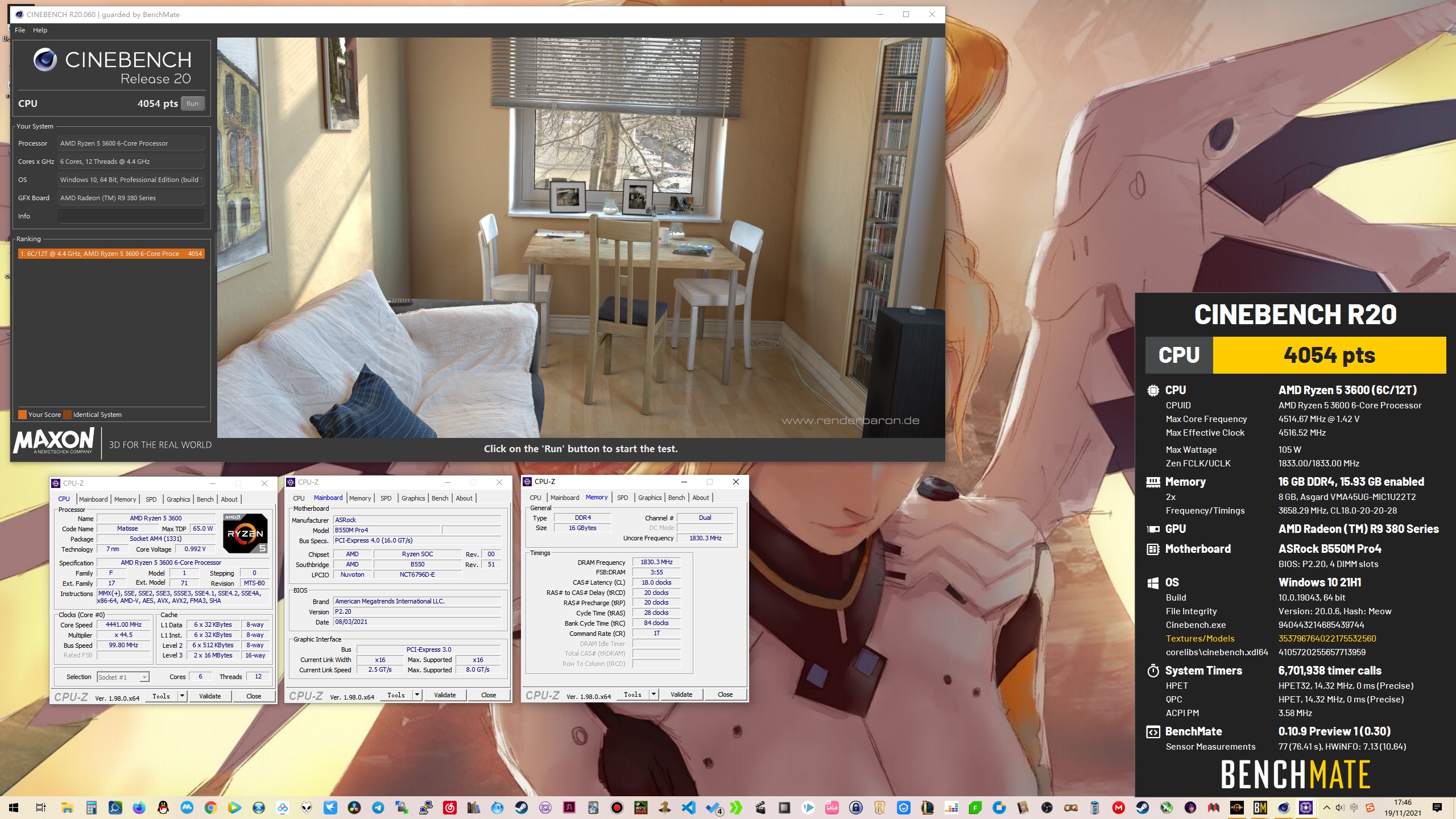Image resolution: width=1456 pixels, height=819 pixels.
Task: Click the 4054 pts score in the BenchMate panel
Action: pos(1329,355)
